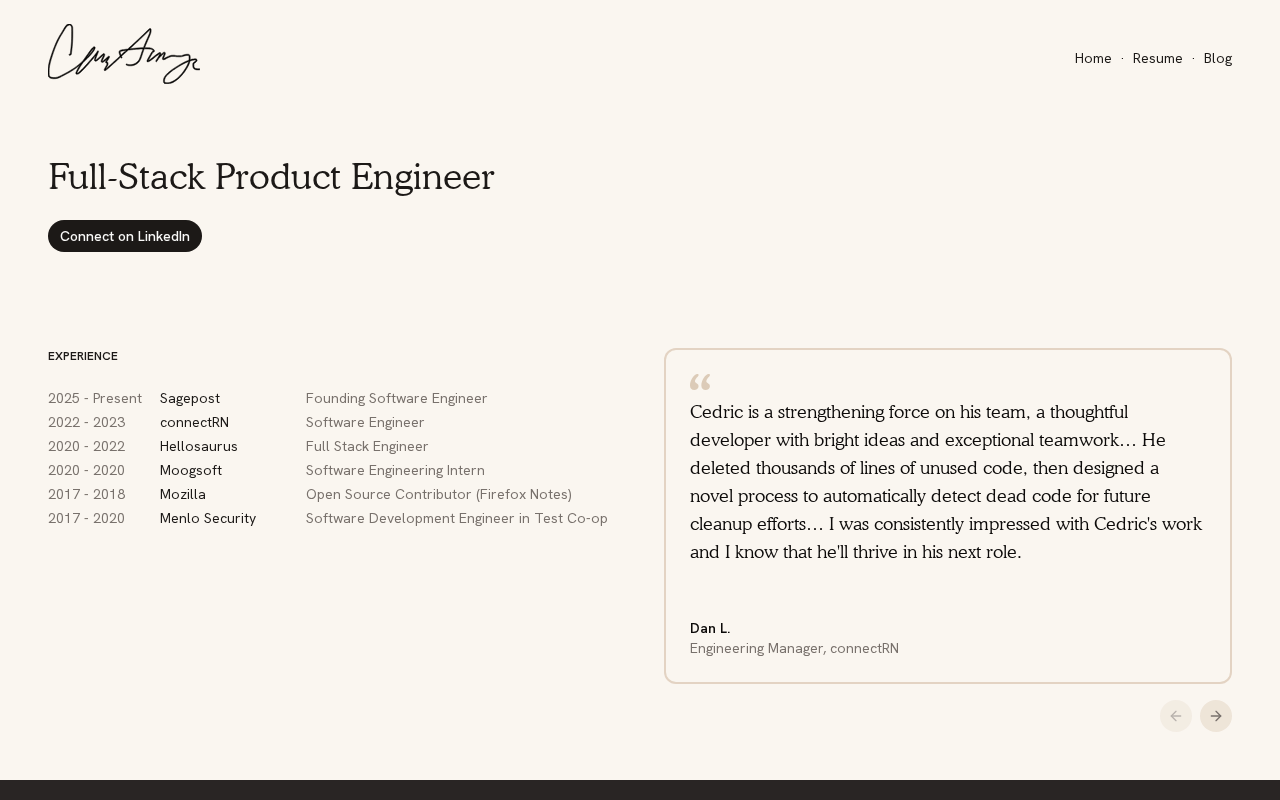Open the Mozilla experience entry
This screenshot has height=800, width=1280.
coord(183,494)
